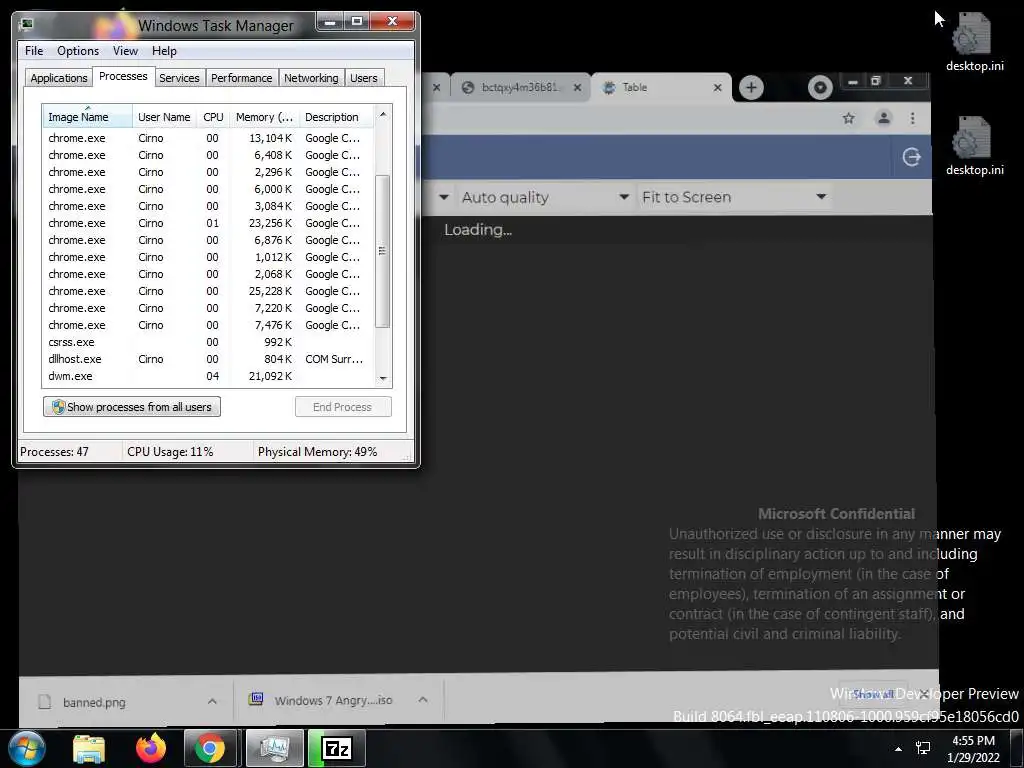This screenshot has width=1024, height=768.
Task: Open 7-Zip from the taskbar
Action: [x=336, y=748]
